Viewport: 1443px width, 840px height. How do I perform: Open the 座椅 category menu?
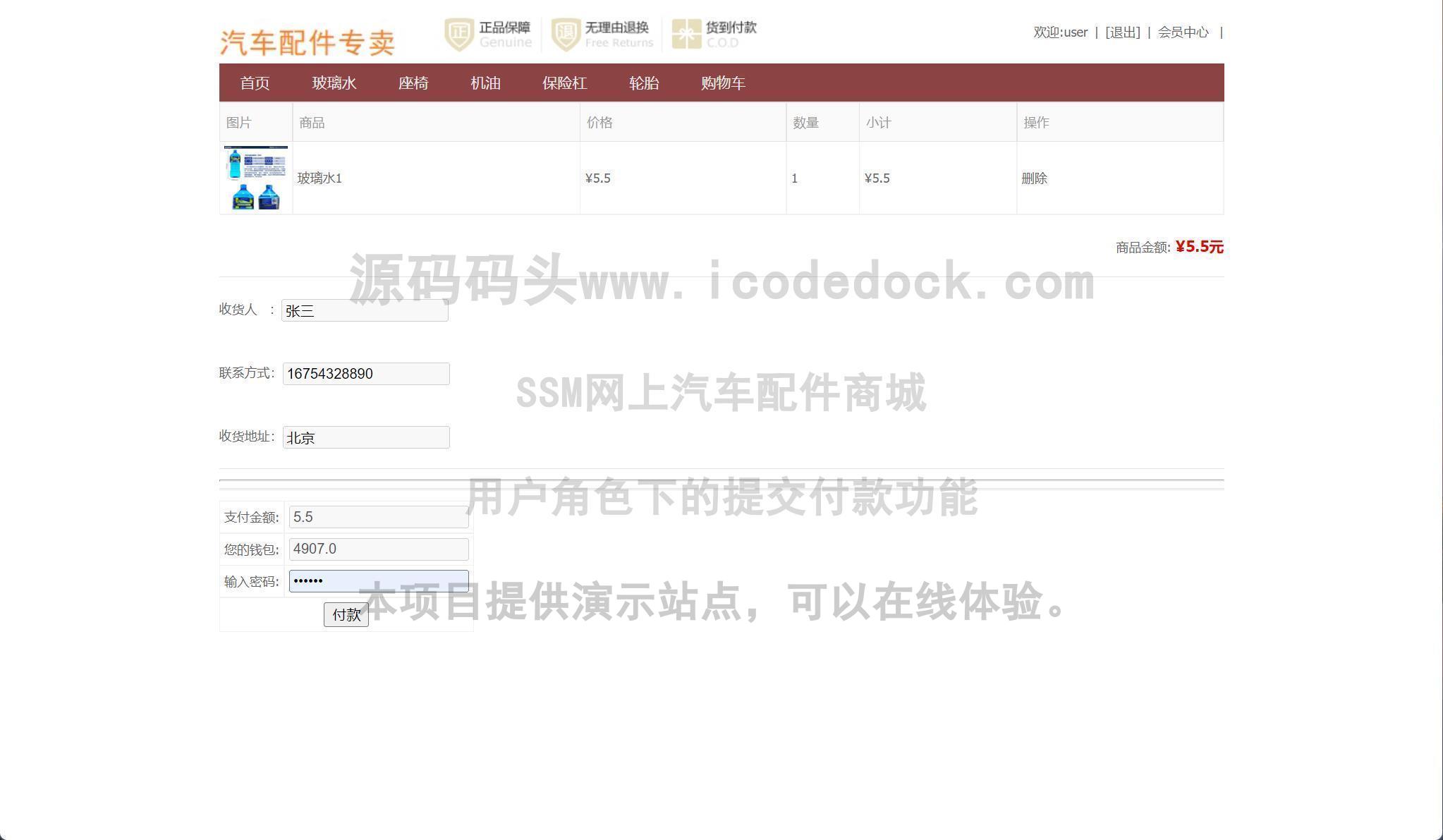point(413,83)
